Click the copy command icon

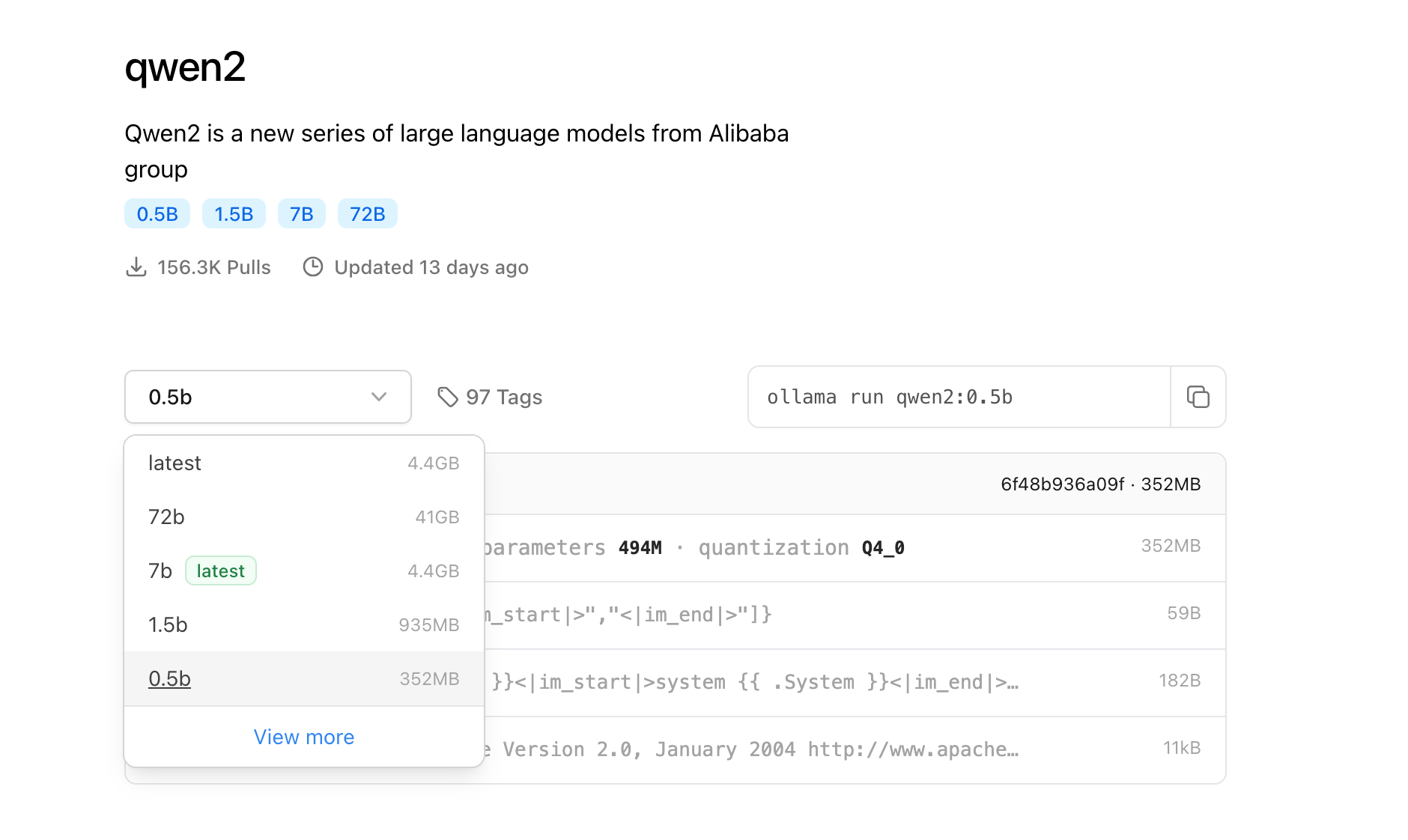[1198, 397]
